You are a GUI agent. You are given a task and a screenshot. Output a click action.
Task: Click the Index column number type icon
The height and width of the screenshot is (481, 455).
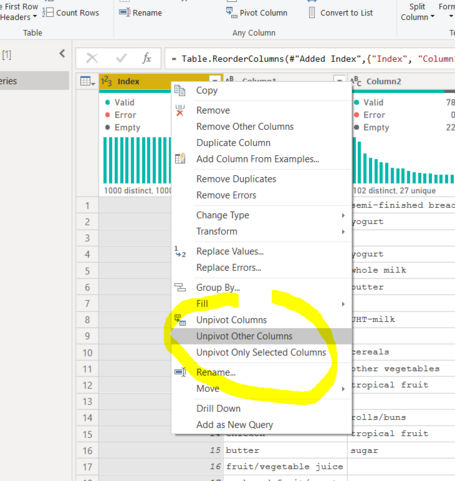pyautogui.click(x=107, y=81)
